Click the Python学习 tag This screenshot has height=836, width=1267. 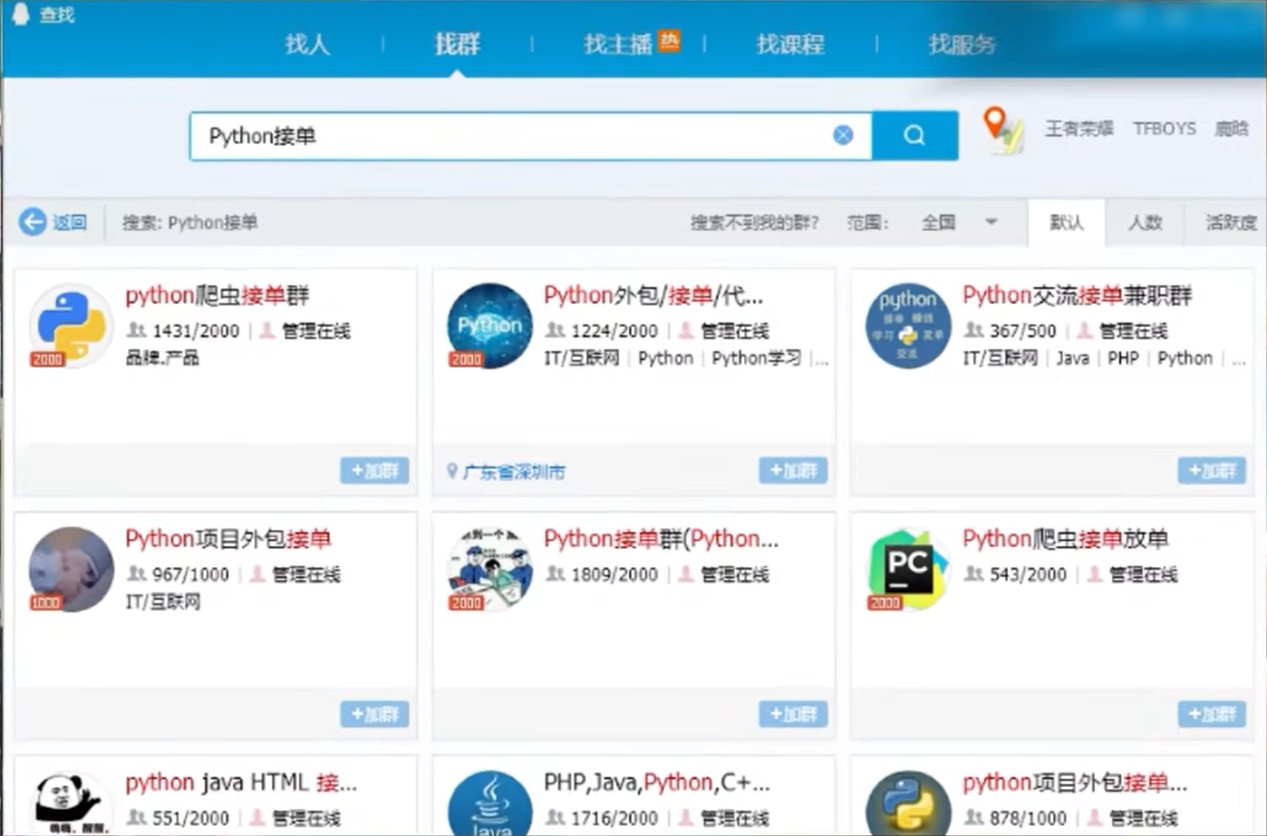coord(757,358)
